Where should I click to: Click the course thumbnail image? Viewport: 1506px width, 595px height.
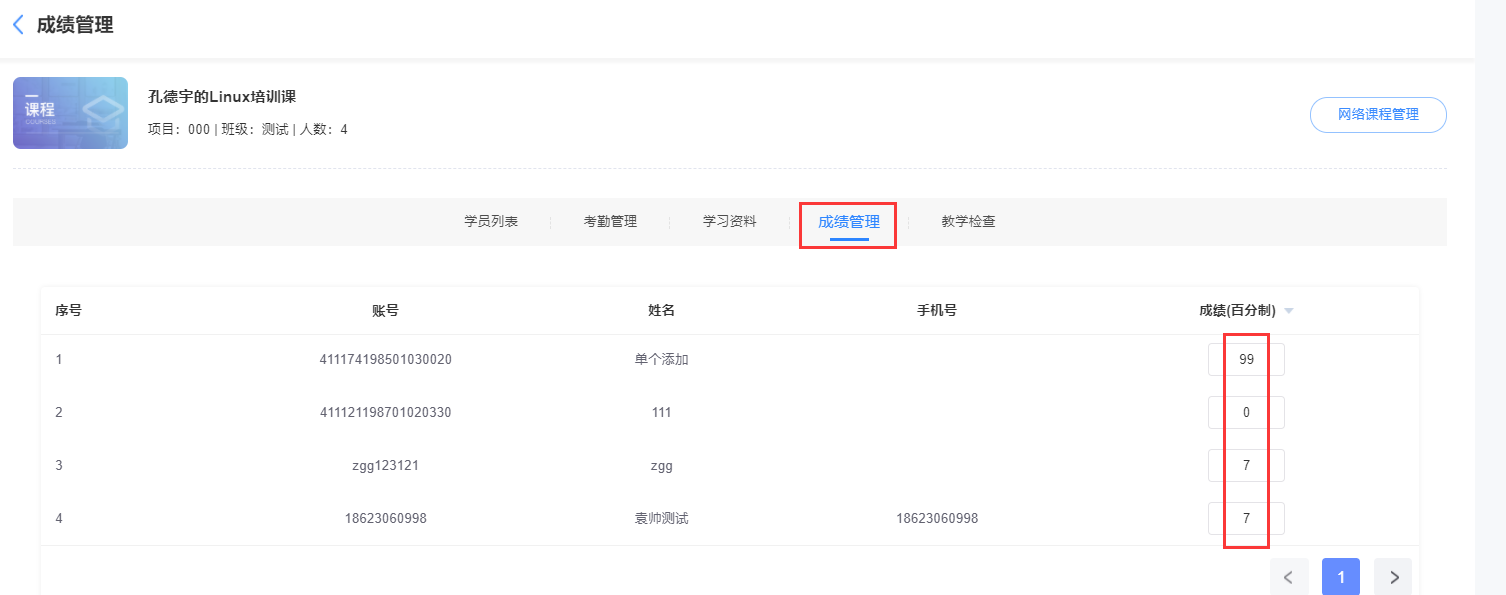(x=70, y=113)
